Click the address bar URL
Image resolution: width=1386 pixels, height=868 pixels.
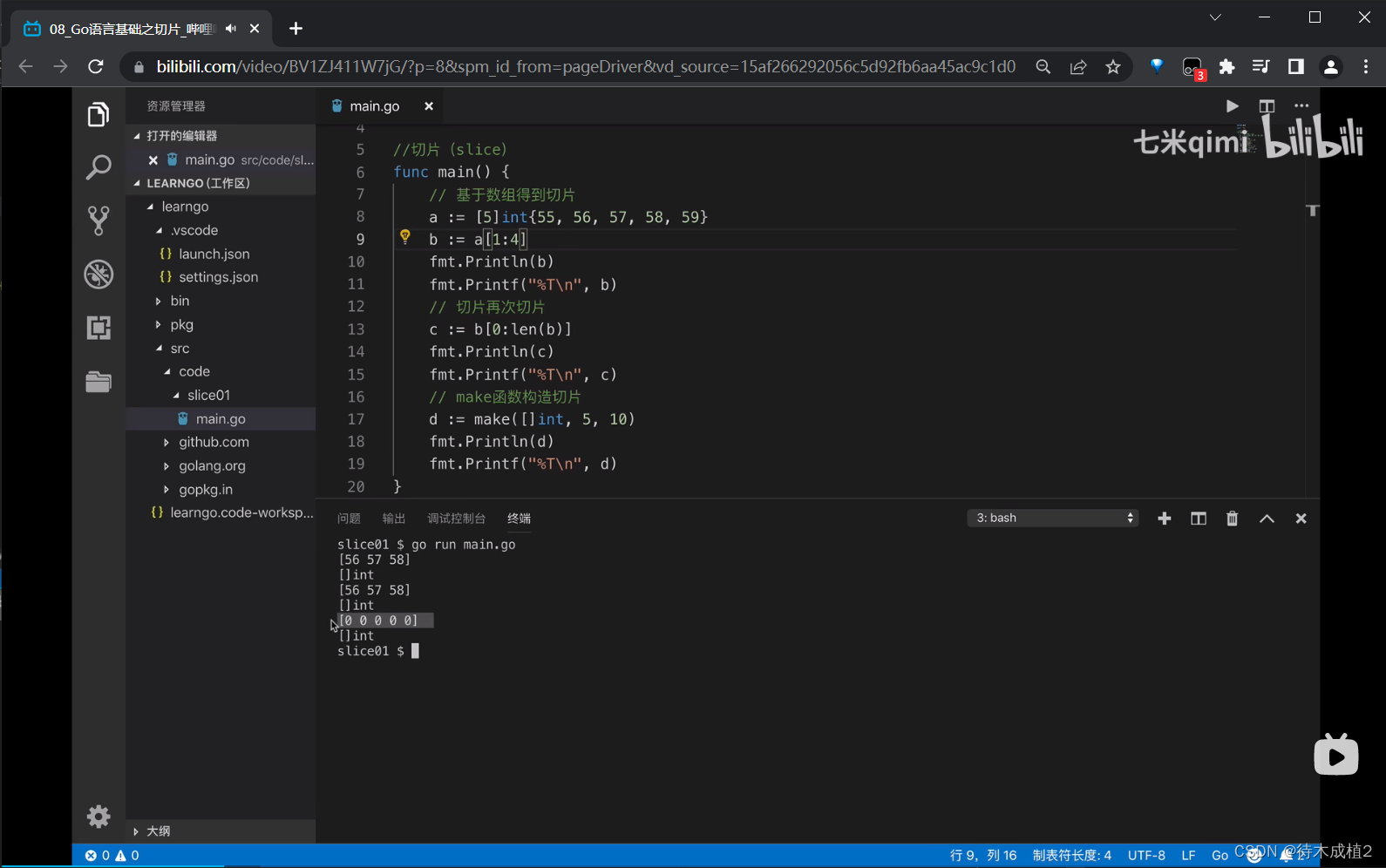[x=586, y=67]
